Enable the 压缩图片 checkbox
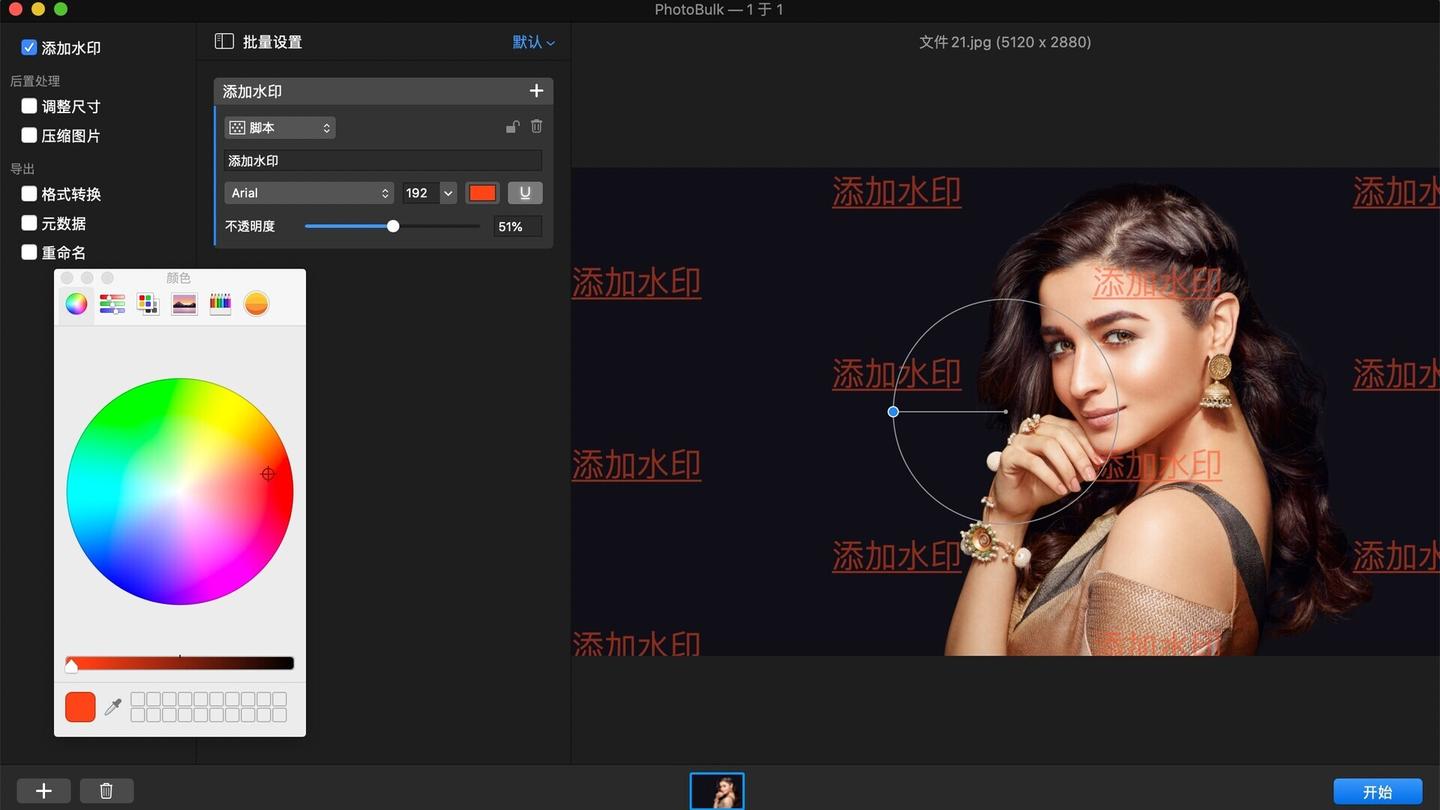The height and width of the screenshot is (810, 1440). (x=29, y=135)
